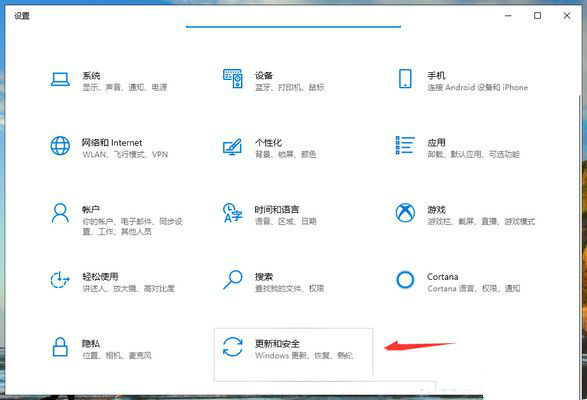Viewport: 587px width, 400px height.
Task: Open the 系统 laptop icon
Action: point(60,79)
